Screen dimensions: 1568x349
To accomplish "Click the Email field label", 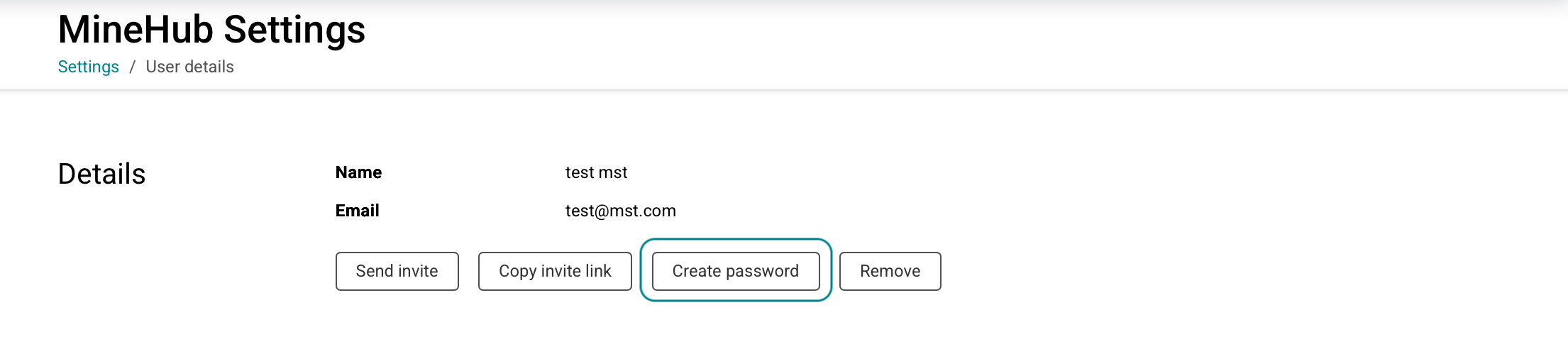I will [x=357, y=211].
